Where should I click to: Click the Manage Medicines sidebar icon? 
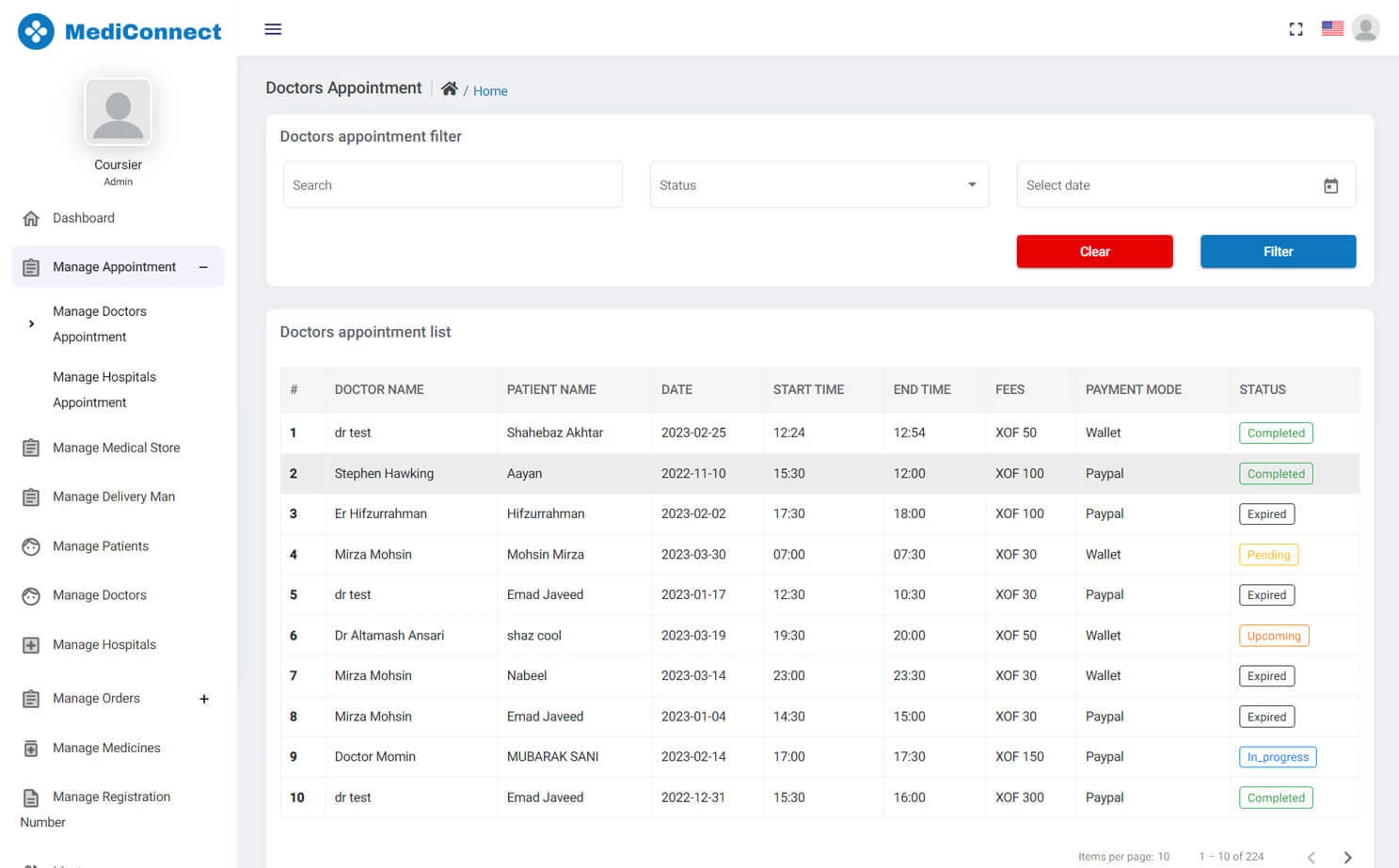[31, 747]
